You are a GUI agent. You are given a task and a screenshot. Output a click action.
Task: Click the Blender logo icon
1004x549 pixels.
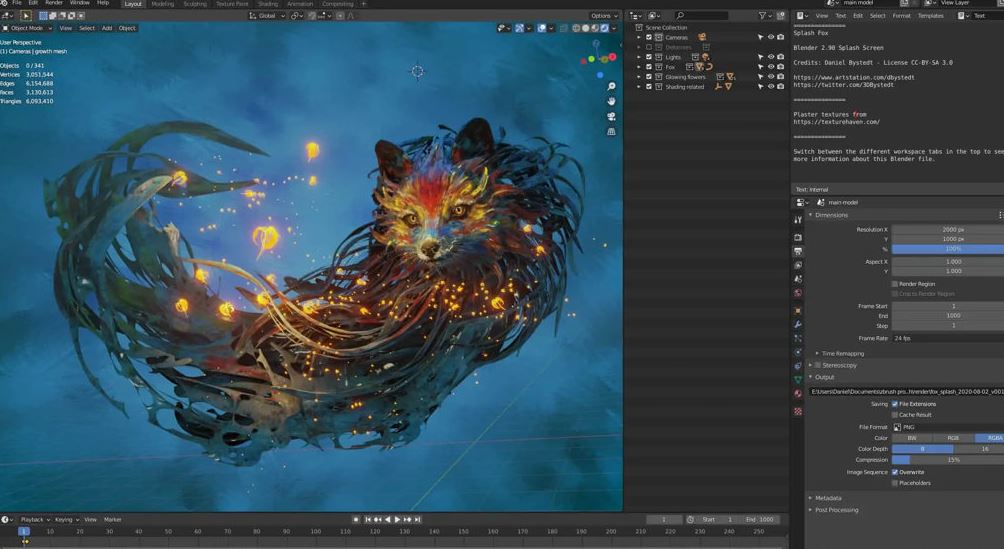[x=3, y=3]
